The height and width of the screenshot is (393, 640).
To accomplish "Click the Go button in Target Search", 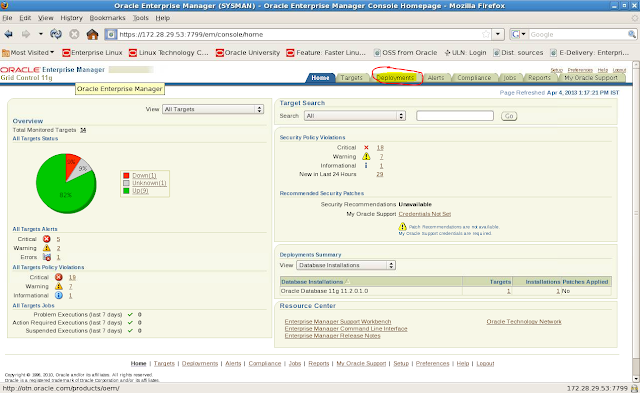I will point(509,116).
